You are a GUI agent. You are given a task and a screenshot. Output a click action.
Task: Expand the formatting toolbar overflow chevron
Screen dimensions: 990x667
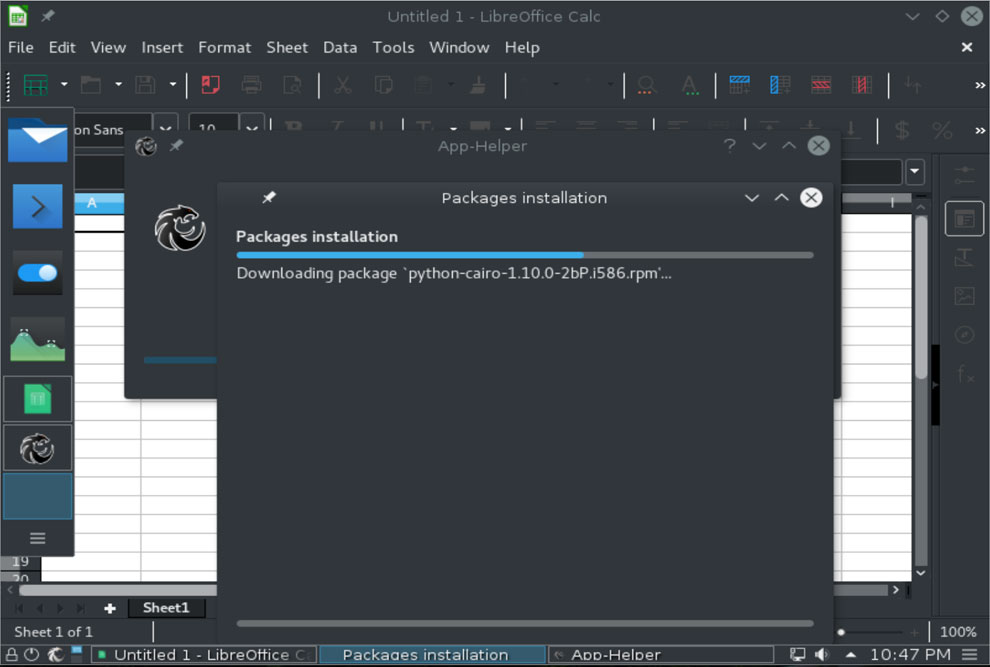(x=980, y=130)
